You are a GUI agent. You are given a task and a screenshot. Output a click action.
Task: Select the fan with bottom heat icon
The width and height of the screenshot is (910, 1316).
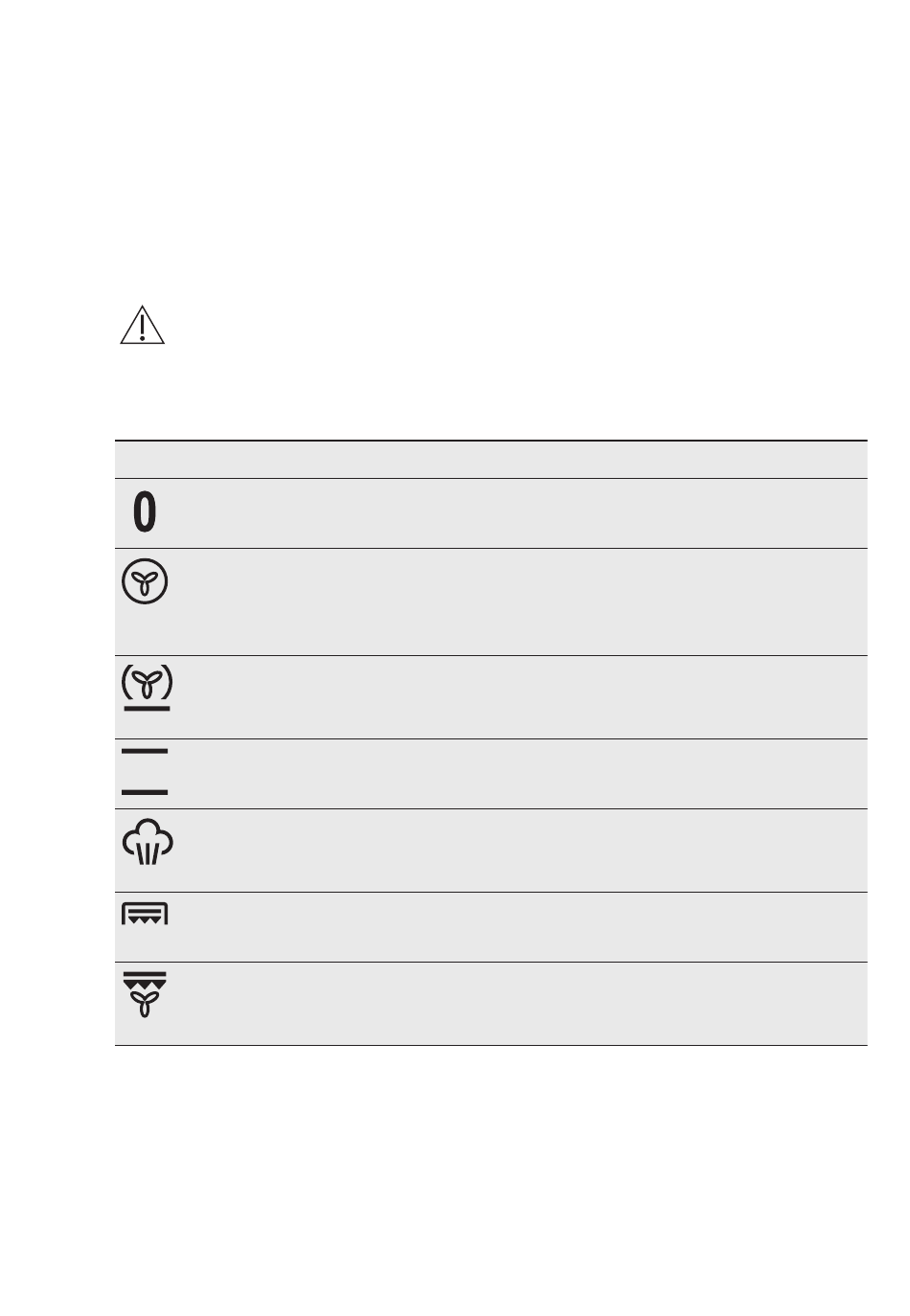[x=146, y=684]
